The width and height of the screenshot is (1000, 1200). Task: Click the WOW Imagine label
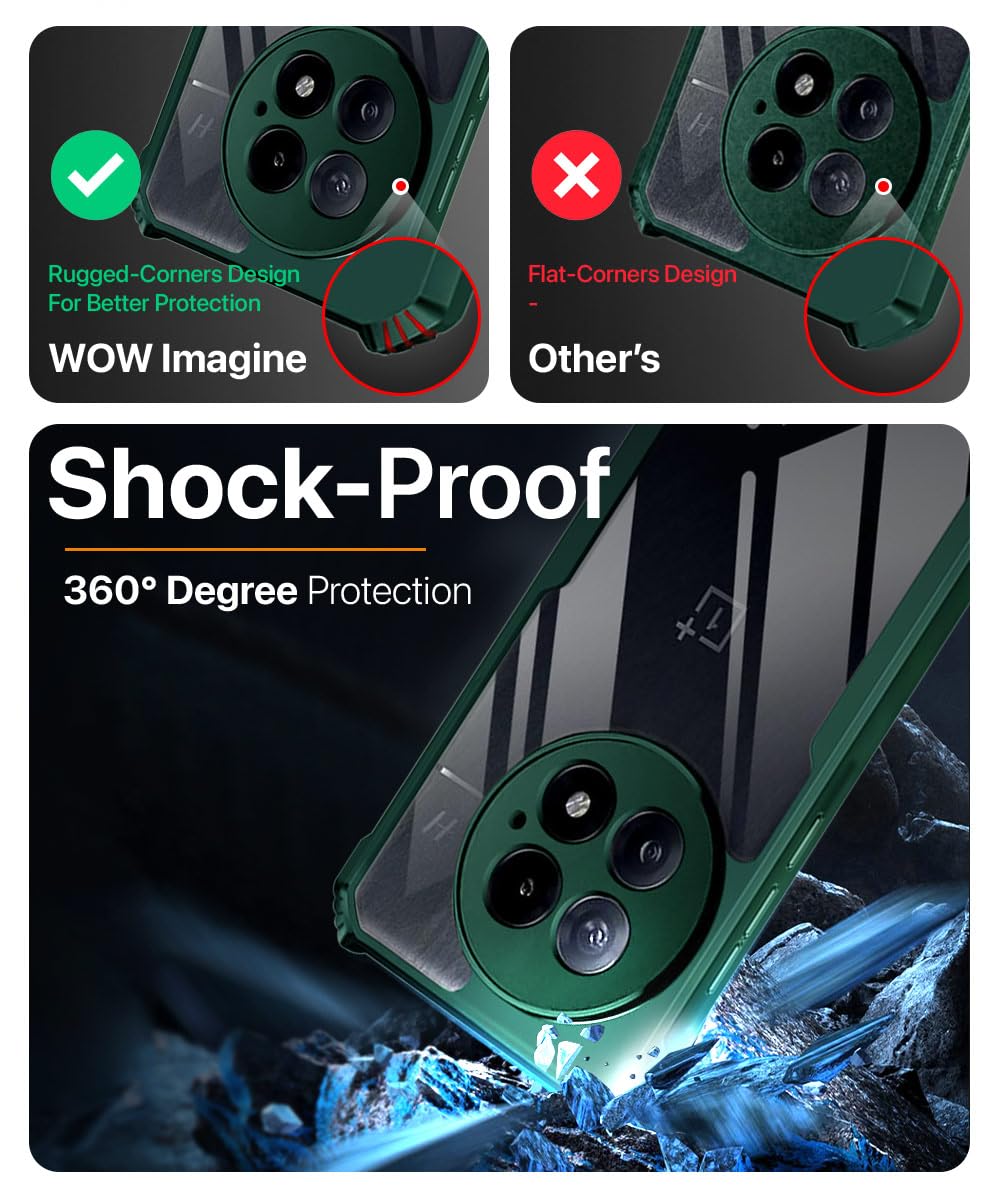(x=178, y=358)
